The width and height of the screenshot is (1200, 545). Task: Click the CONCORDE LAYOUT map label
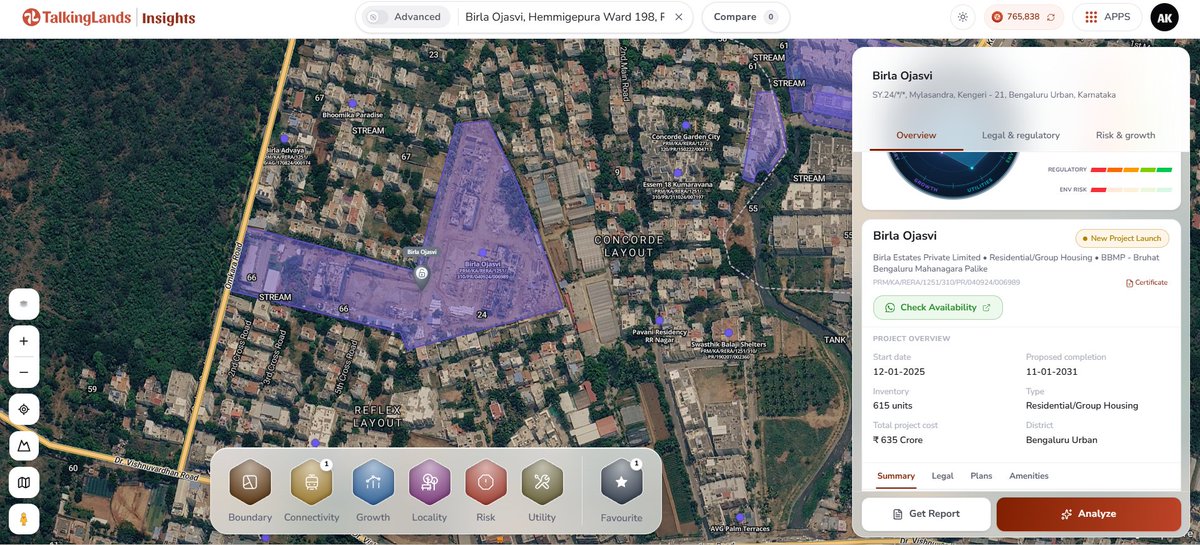tap(629, 246)
